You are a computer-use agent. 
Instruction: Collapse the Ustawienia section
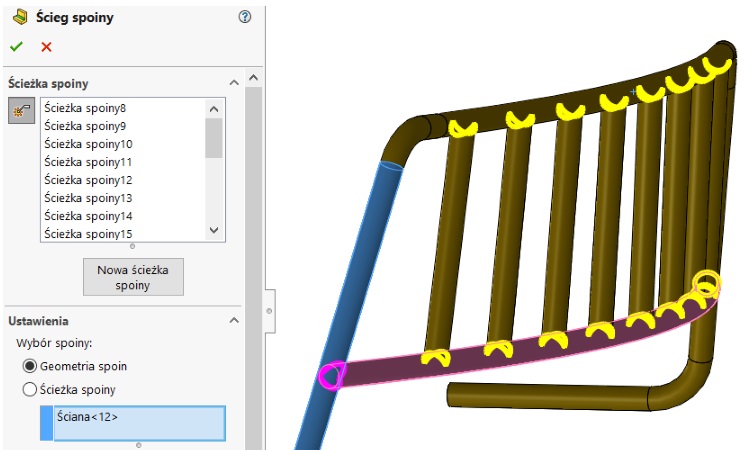click(x=234, y=321)
